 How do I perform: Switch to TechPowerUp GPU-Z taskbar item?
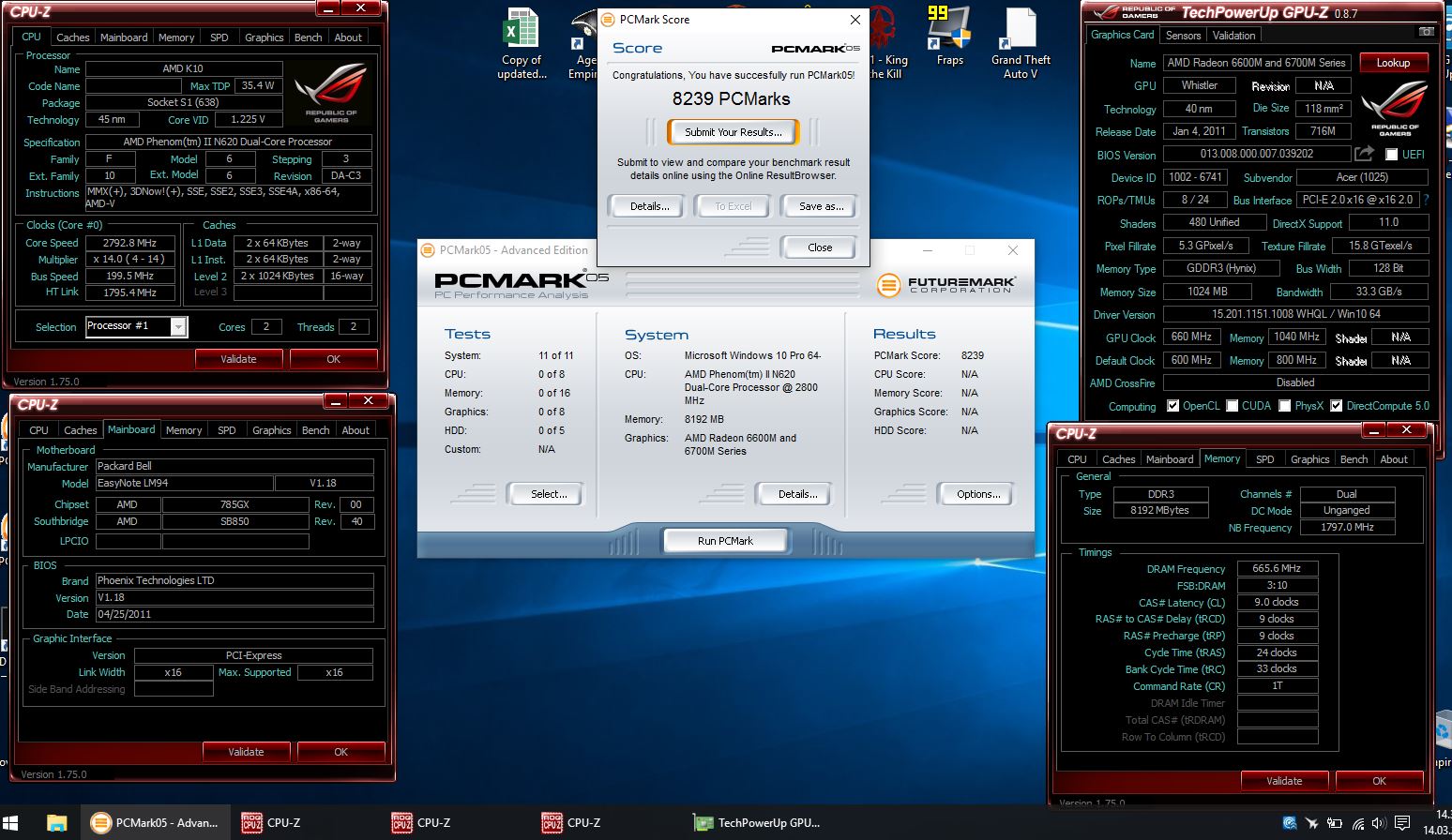click(x=758, y=822)
